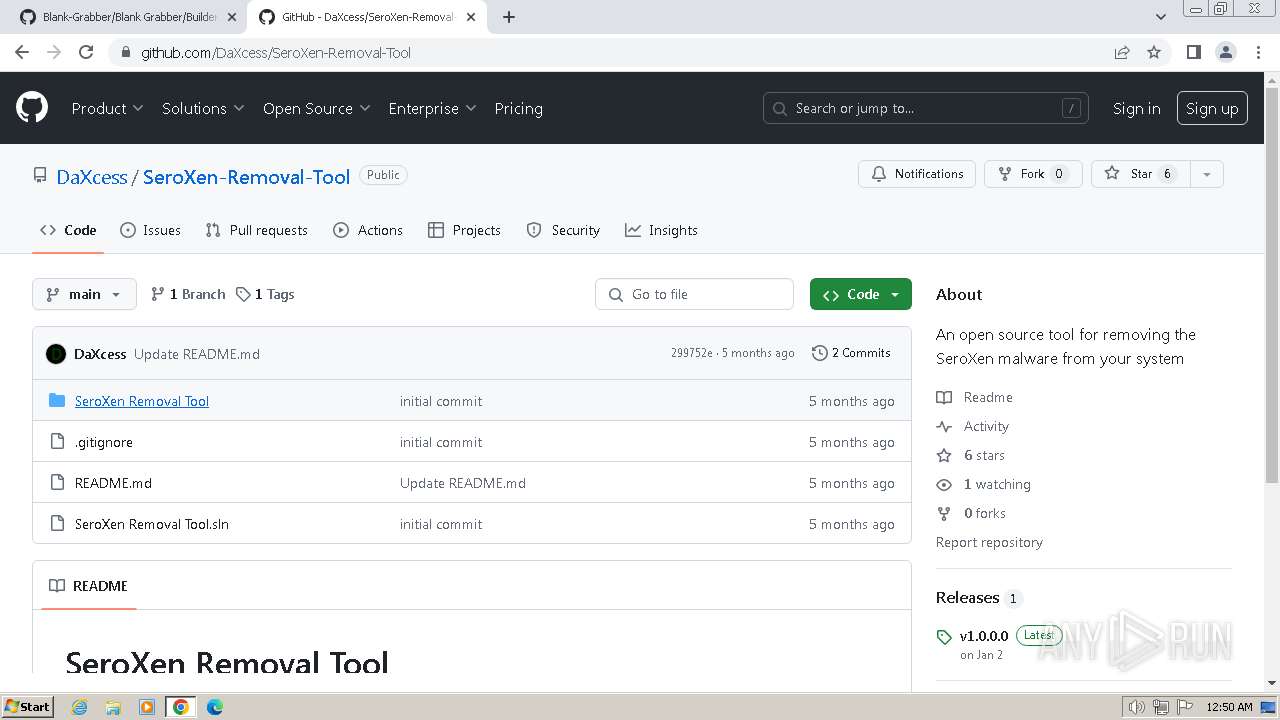Image resolution: width=1280 pixels, height=720 pixels.
Task: Click DaXcess avatar in commit row
Action: (56, 354)
